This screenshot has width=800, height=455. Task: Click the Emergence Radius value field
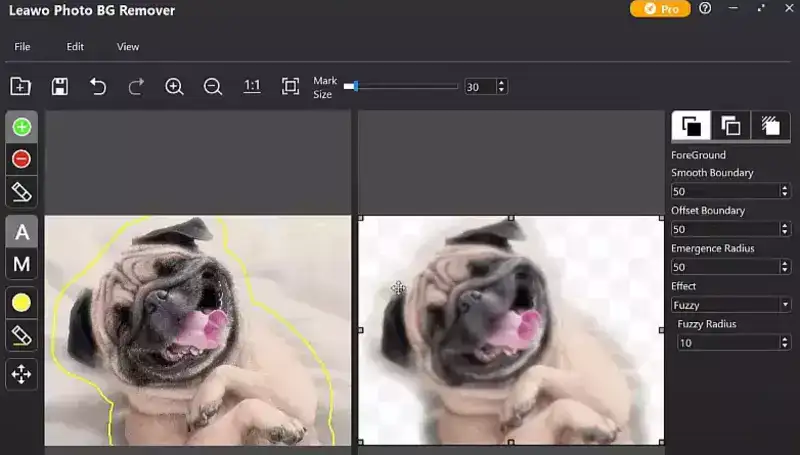point(724,267)
